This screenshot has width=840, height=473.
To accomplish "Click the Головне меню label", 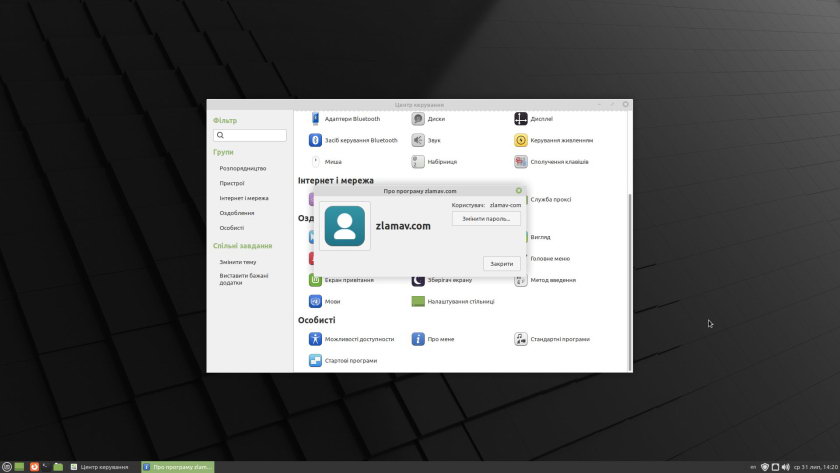I will [550, 259].
